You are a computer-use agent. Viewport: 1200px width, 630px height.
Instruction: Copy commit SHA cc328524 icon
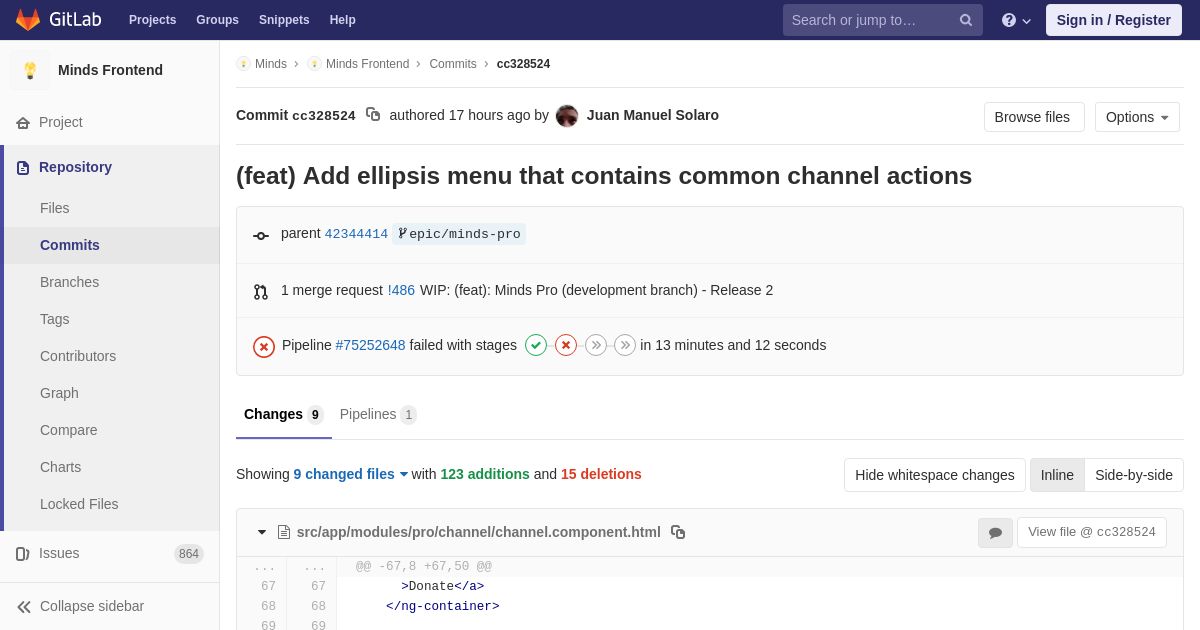click(x=373, y=115)
